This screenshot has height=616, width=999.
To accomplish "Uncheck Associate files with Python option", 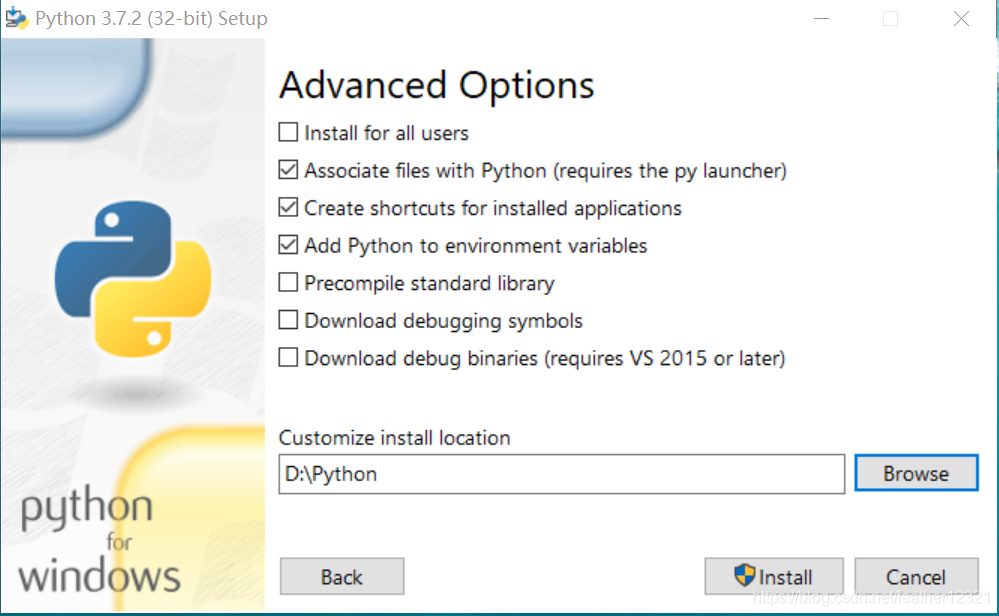I will click(288, 170).
